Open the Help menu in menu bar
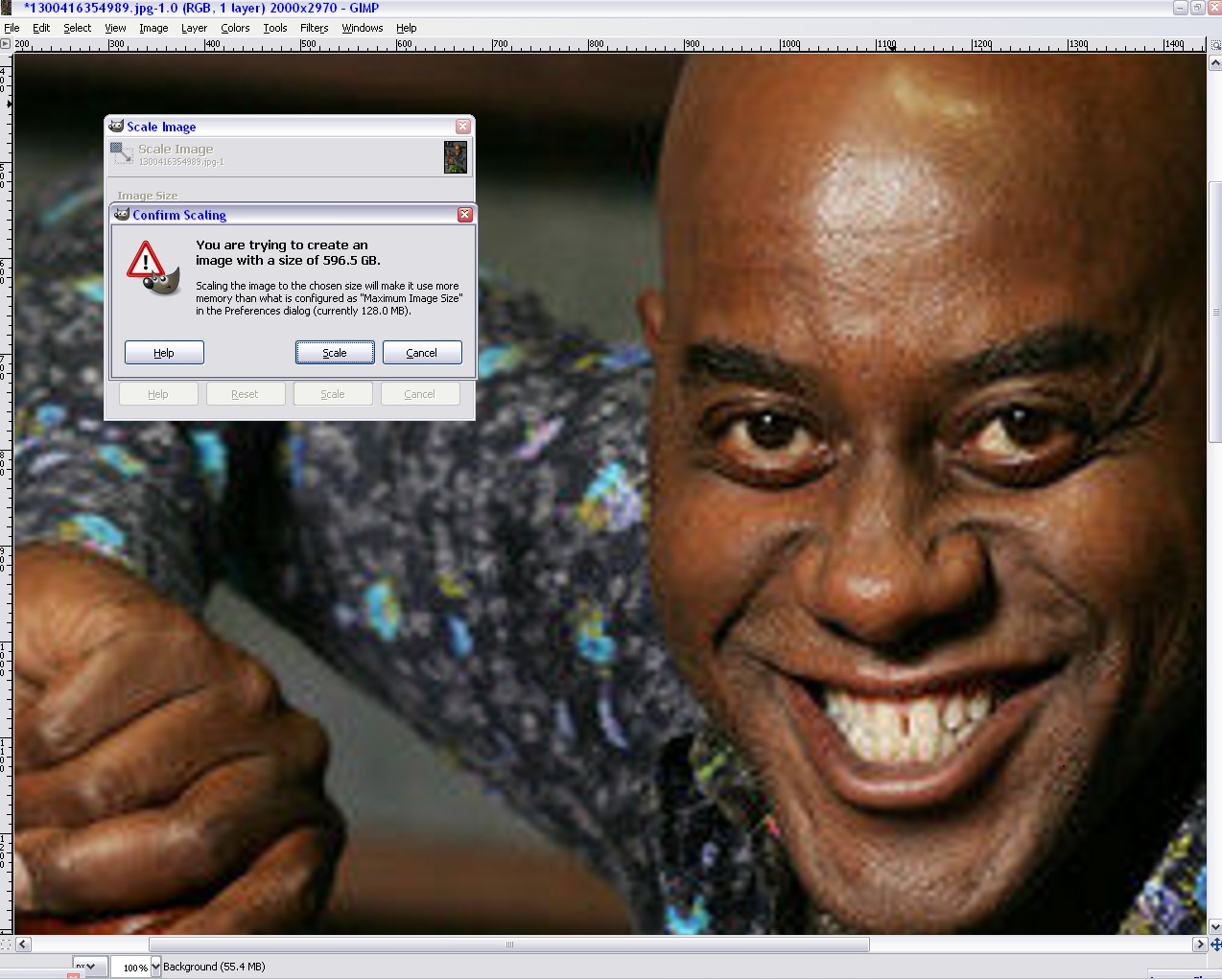 click(407, 28)
